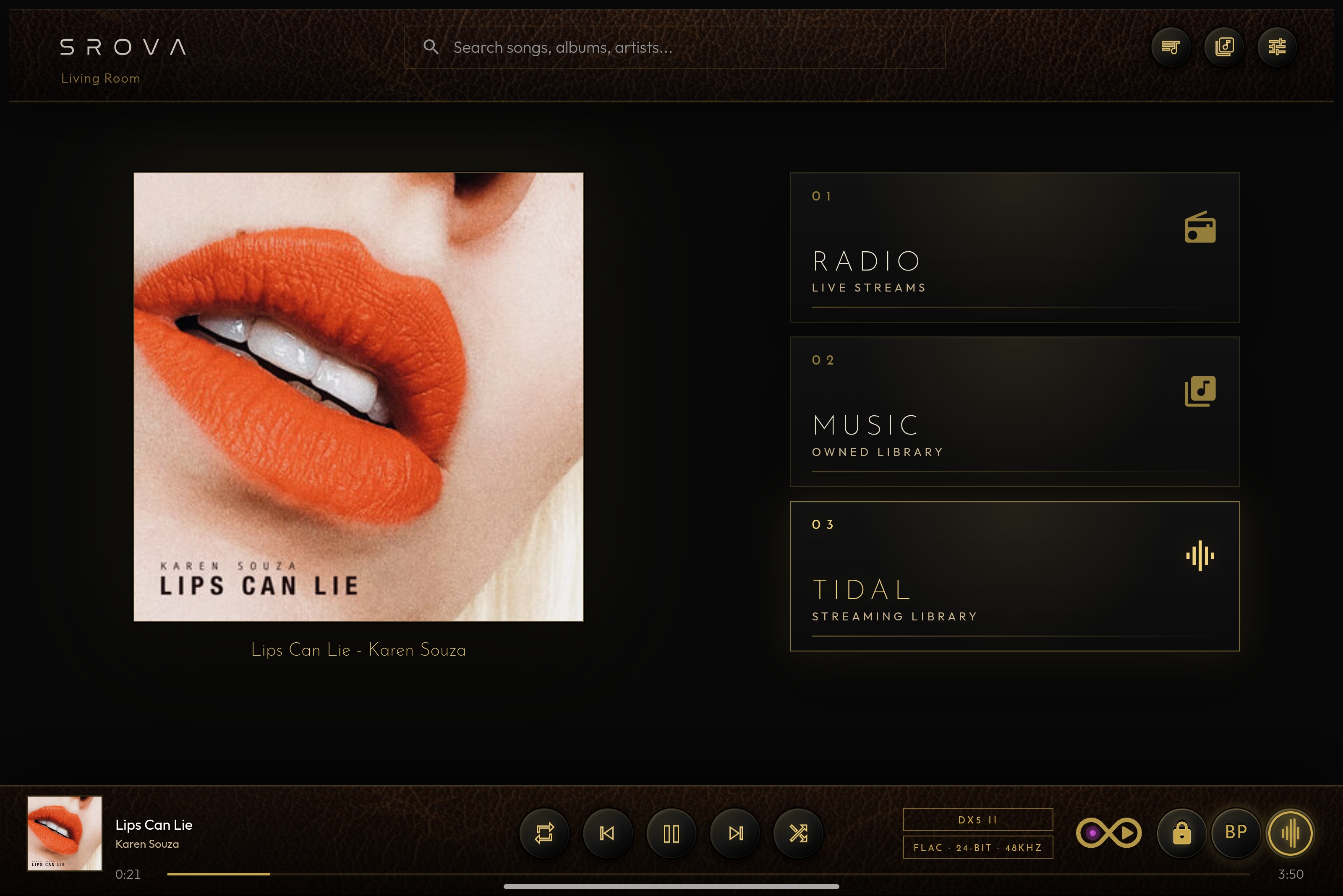This screenshot has height=896, width=1343.
Task: Click the waveform icon on the Tidal card
Action: tap(1200, 555)
